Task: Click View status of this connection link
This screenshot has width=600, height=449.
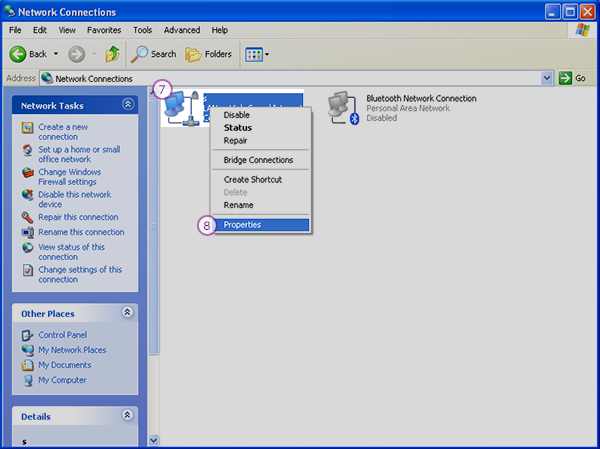Action: point(71,252)
